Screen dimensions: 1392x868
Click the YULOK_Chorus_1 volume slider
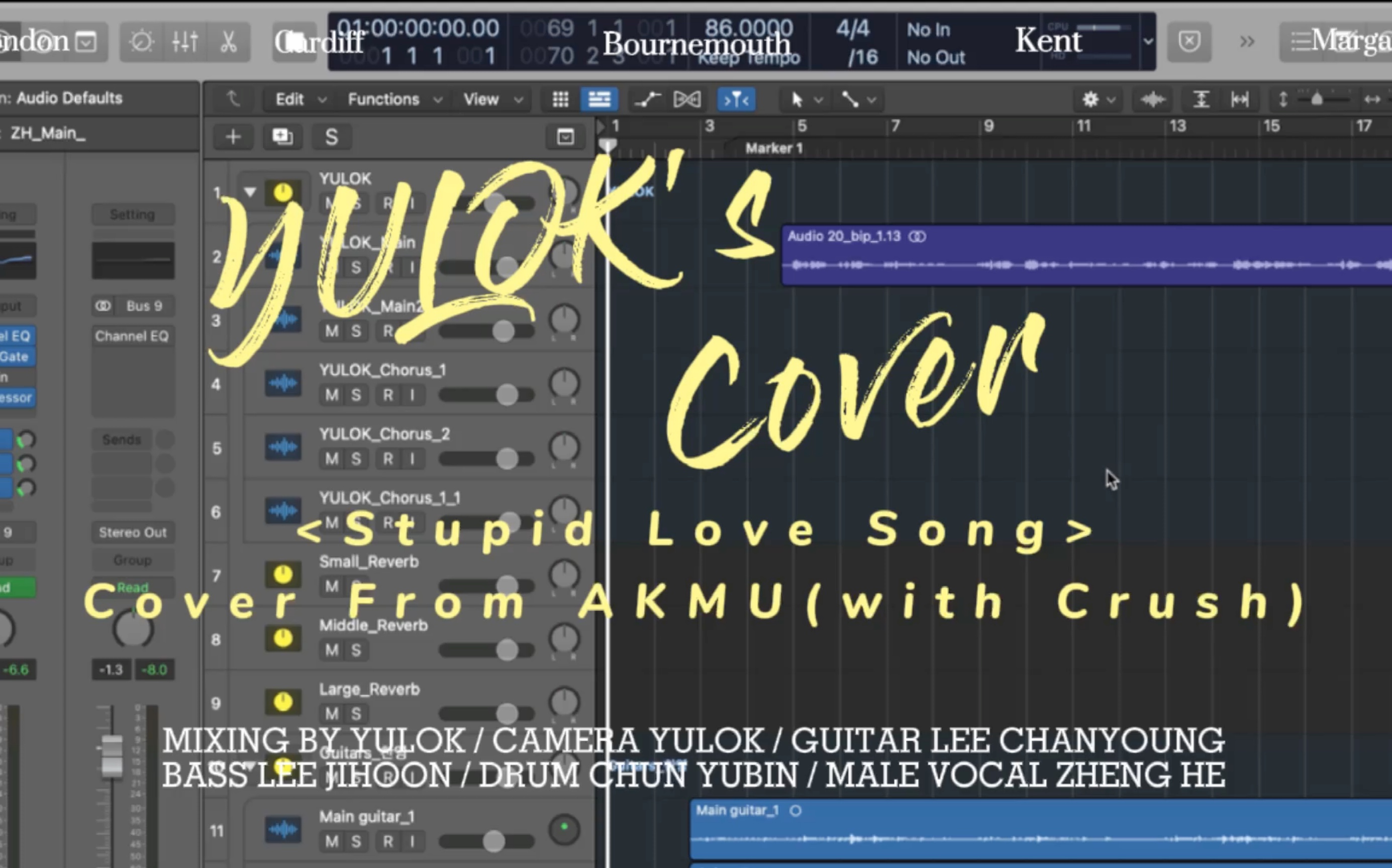coord(486,395)
